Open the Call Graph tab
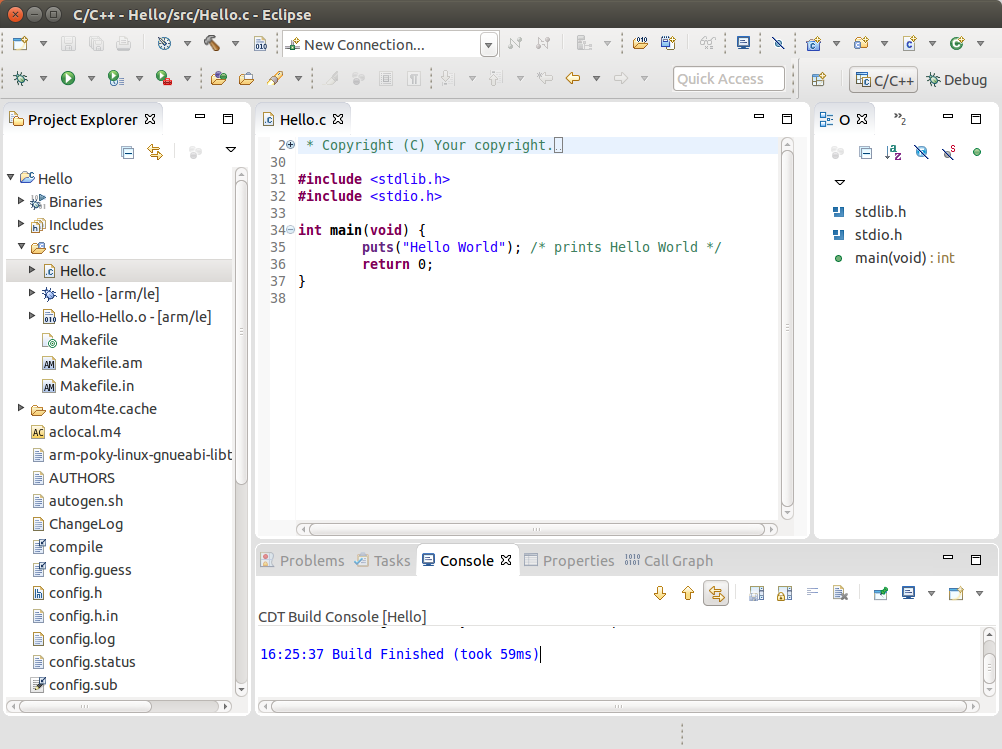 click(x=668, y=561)
